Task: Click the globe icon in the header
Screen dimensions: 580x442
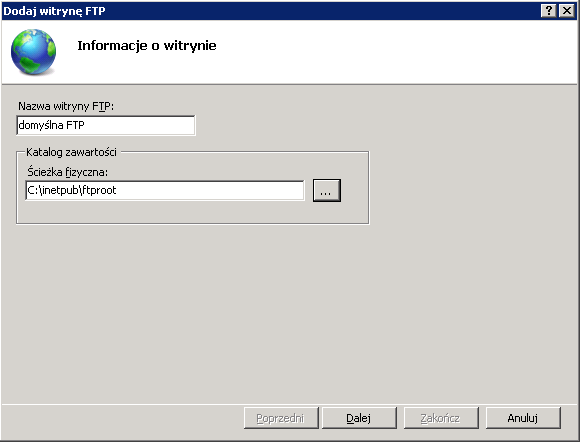Action: (x=33, y=52)
